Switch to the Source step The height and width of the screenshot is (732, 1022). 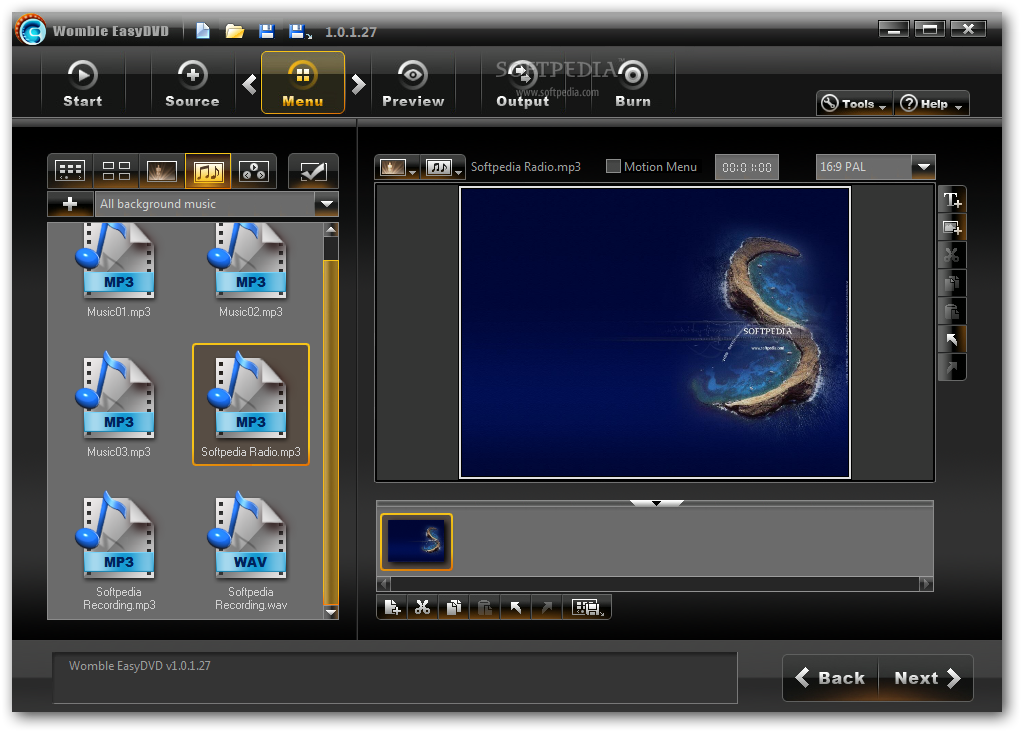192,83
